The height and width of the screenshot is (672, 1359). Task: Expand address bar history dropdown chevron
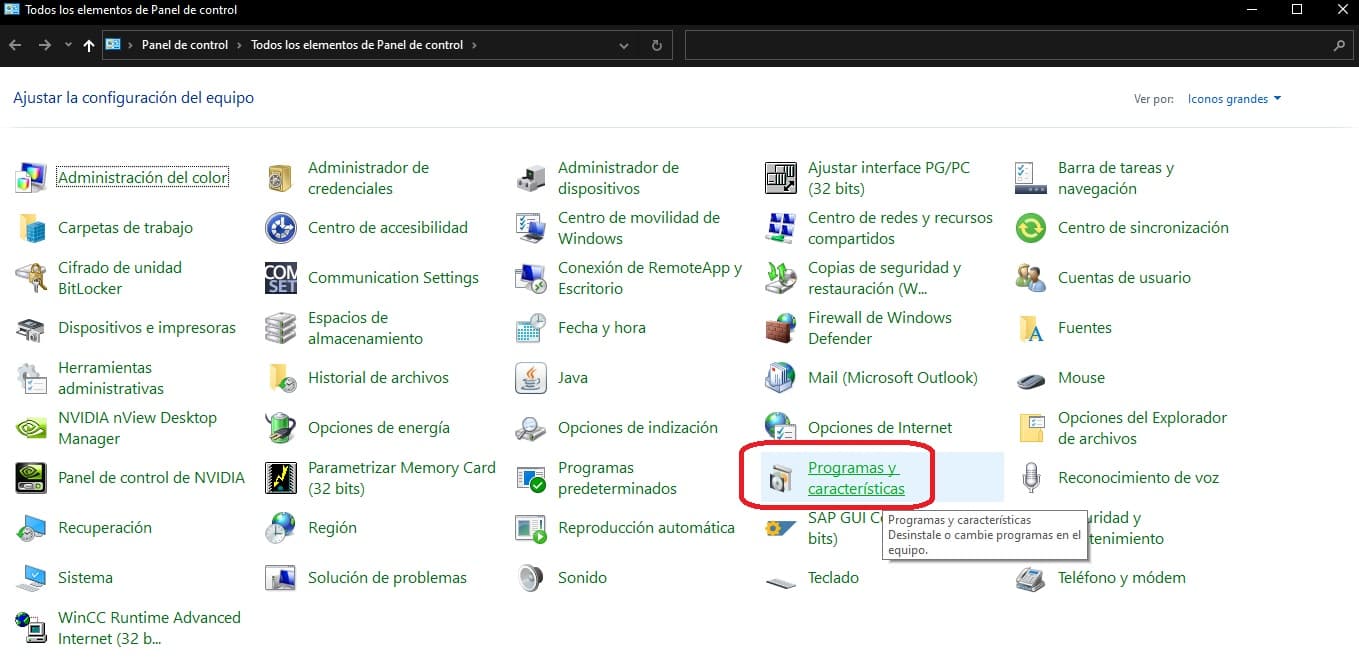pos(624,46)
